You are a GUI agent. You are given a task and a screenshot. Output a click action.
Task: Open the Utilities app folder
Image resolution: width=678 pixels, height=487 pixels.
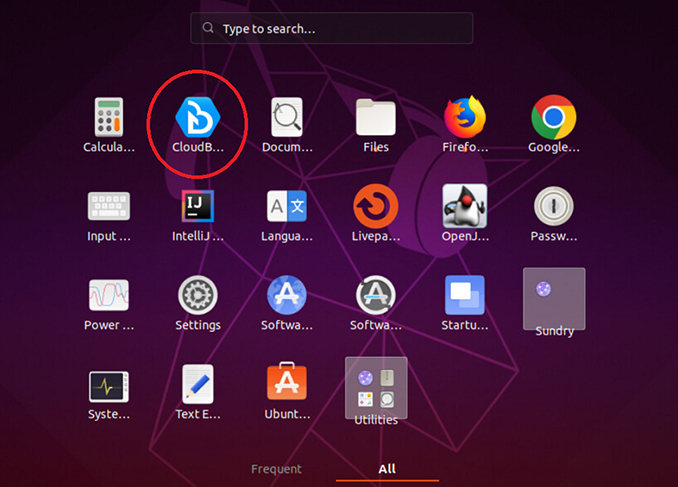[376, 388]
